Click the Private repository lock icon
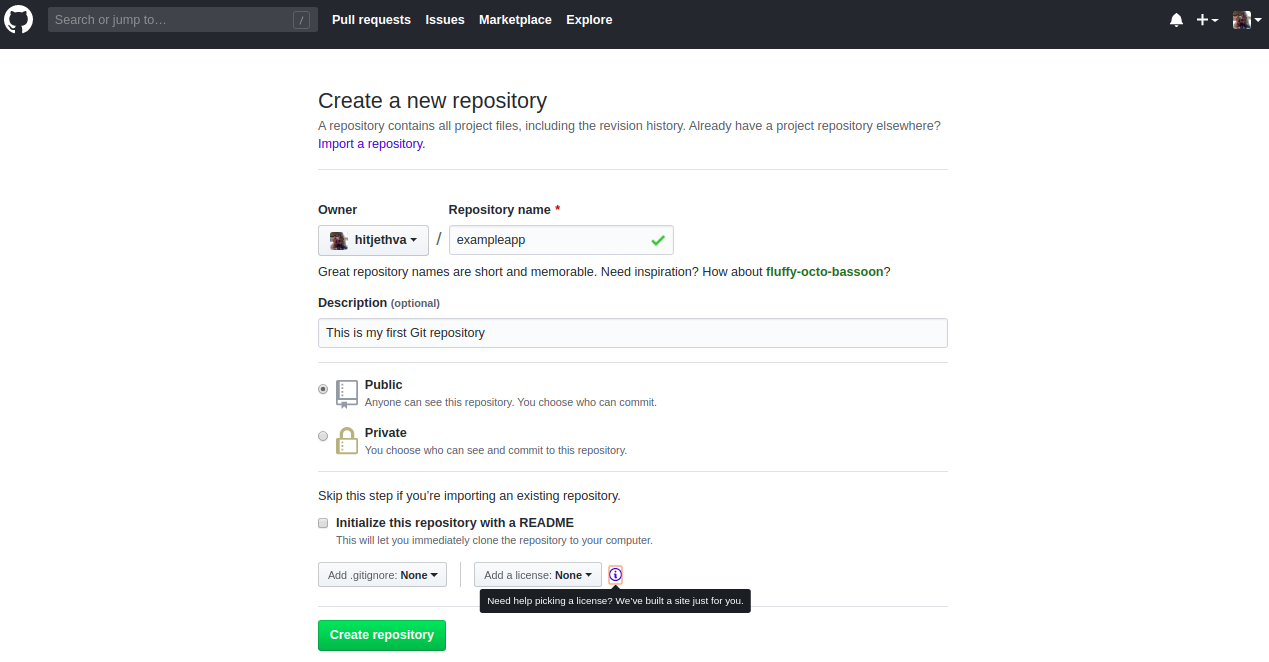Viewport: 1269px width, 662px height. 347,441
